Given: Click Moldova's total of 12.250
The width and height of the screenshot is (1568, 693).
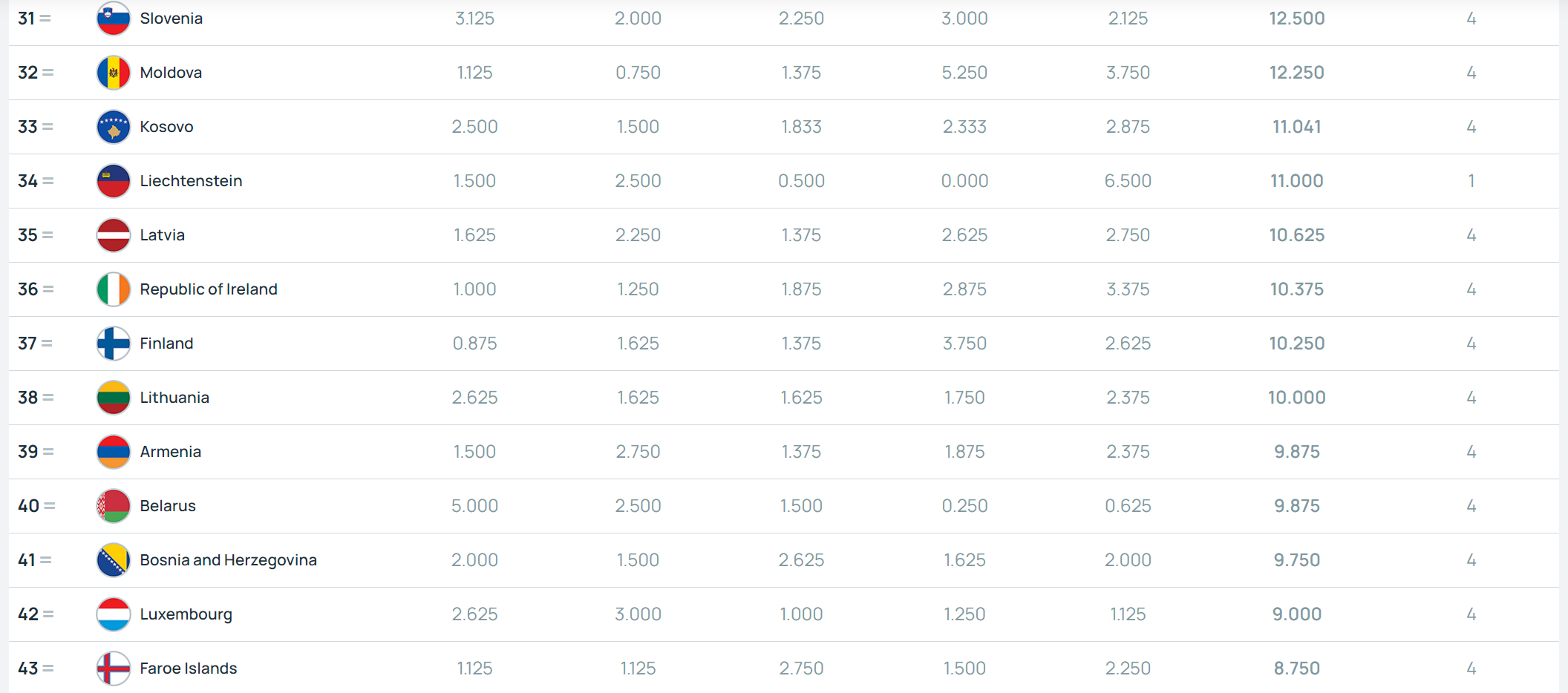Looking at the screenshot, I should tap(1297, 73).
